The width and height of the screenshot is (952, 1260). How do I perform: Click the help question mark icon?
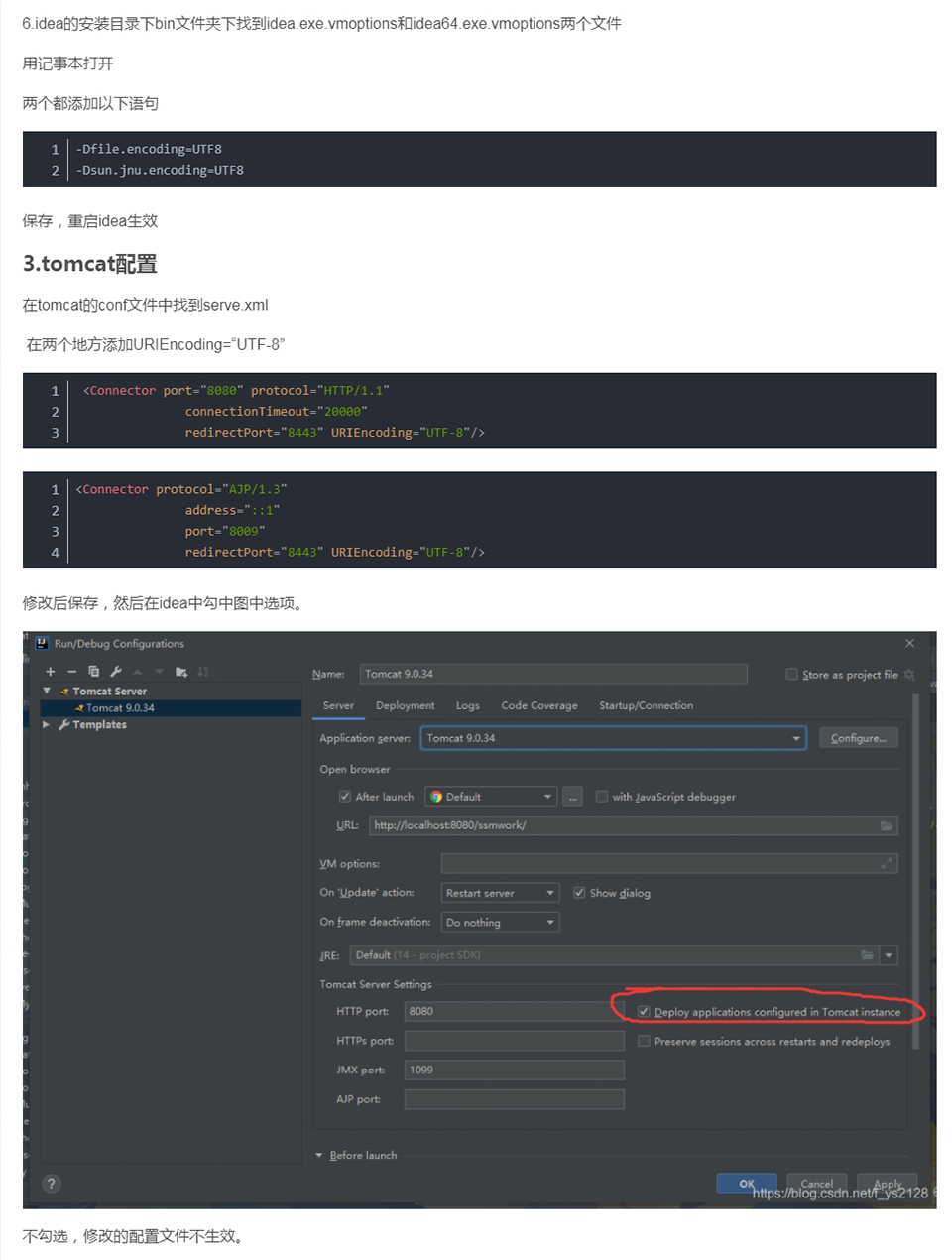52,1184
